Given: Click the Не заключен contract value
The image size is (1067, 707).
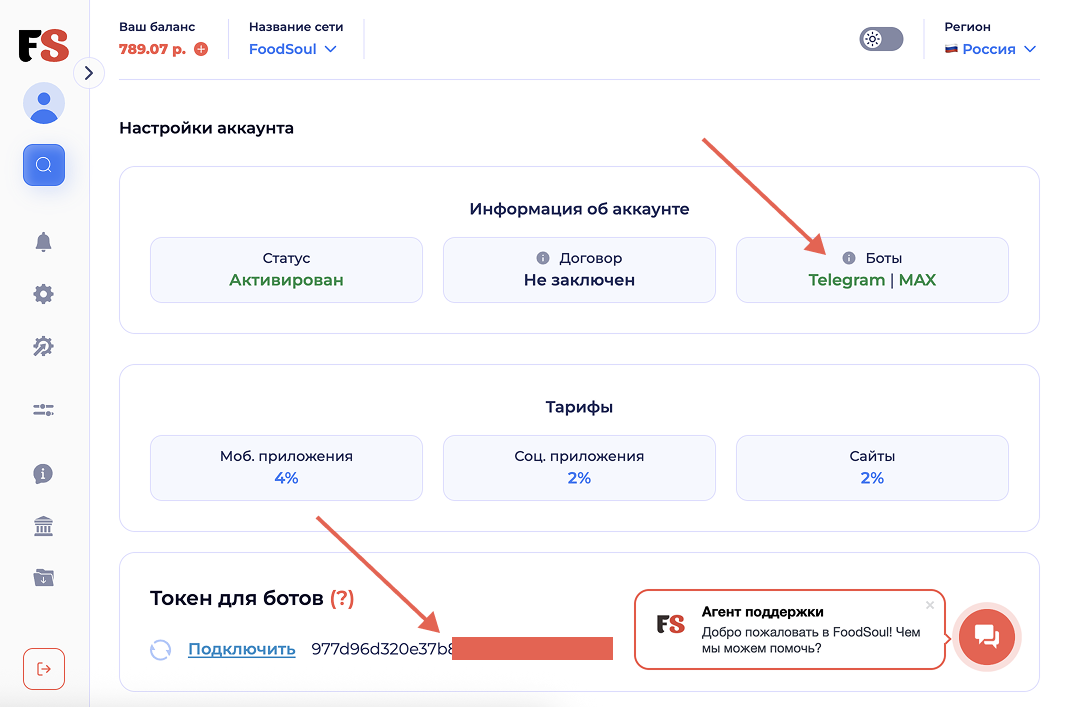Looking at the screenshot, I should [x=579, y=280].
